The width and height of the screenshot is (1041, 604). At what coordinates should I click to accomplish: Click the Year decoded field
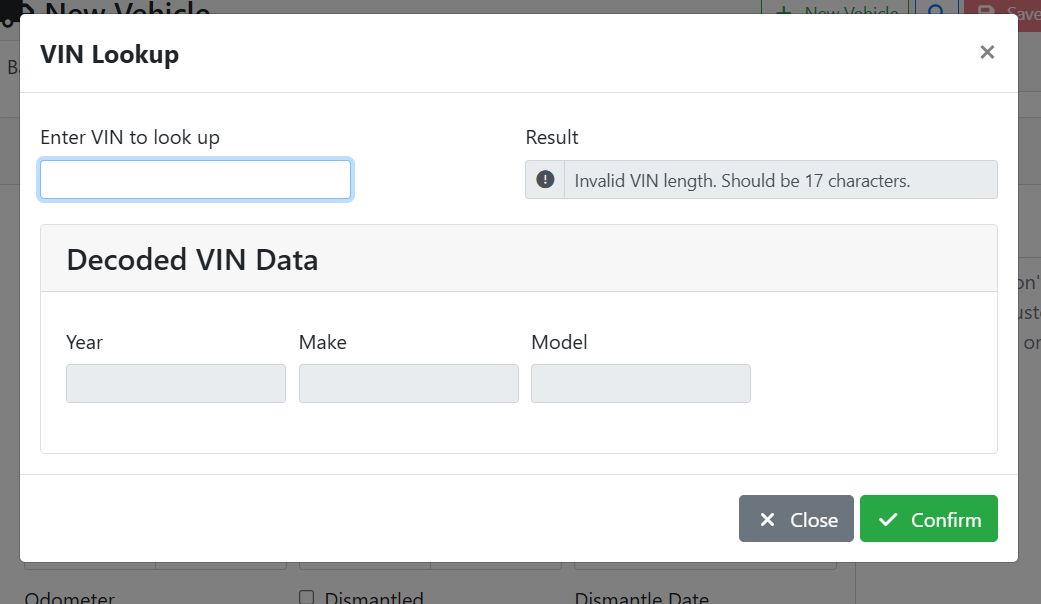pyautogui.click(x=176, y=384)
